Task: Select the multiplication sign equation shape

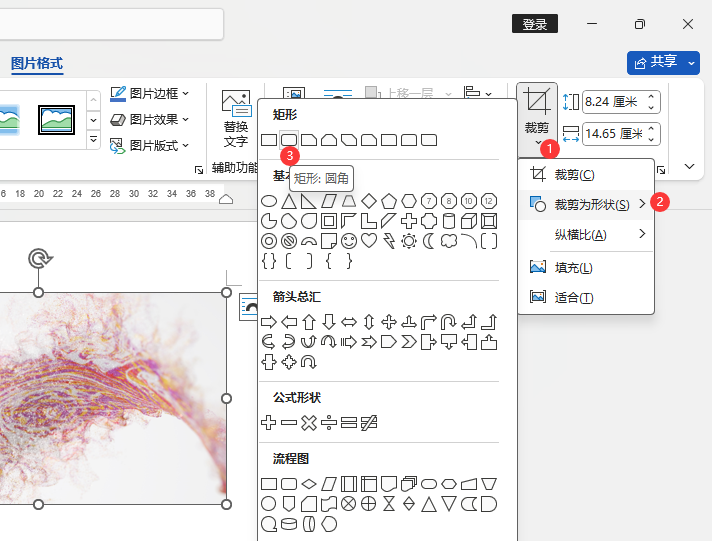Action: click(309, 422)
